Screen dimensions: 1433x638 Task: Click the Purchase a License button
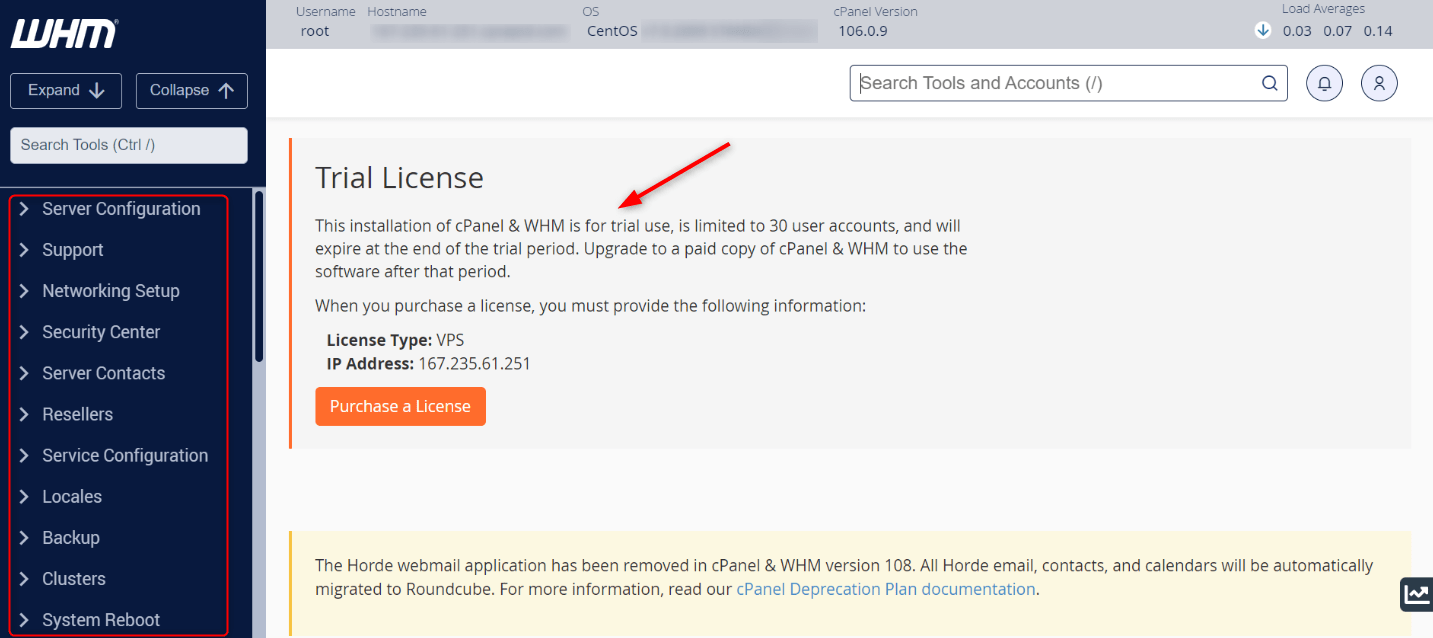coord(400,406)
